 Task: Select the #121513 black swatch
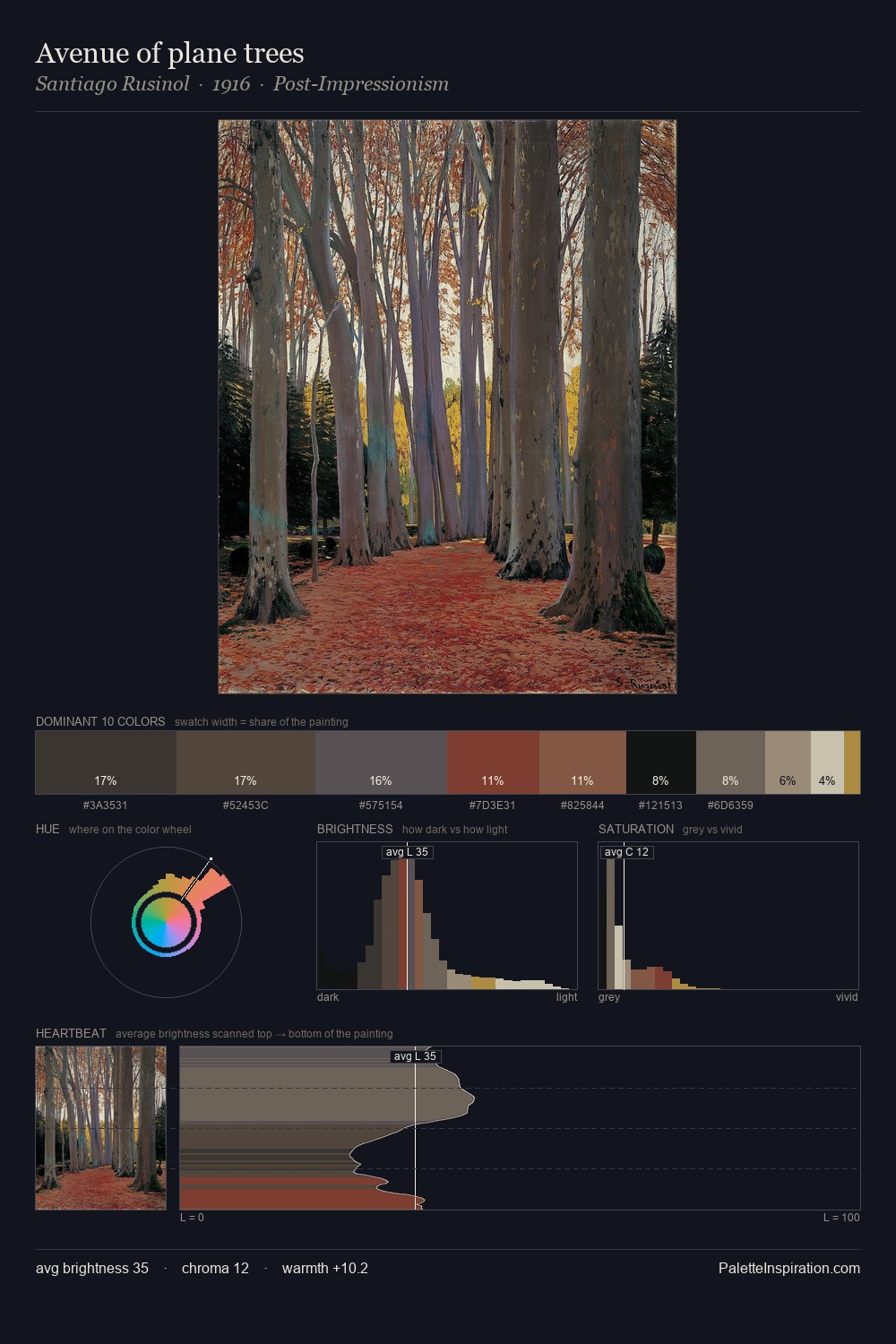pos(660,762)
